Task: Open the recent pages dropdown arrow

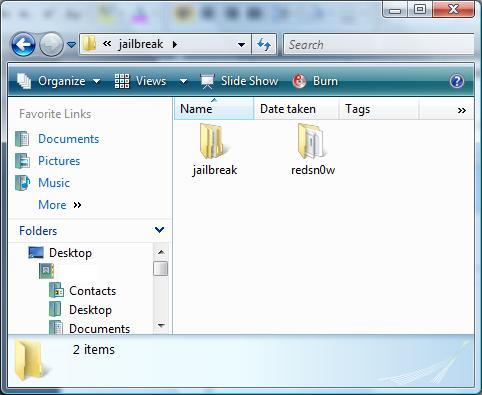Action: [71, 44]
